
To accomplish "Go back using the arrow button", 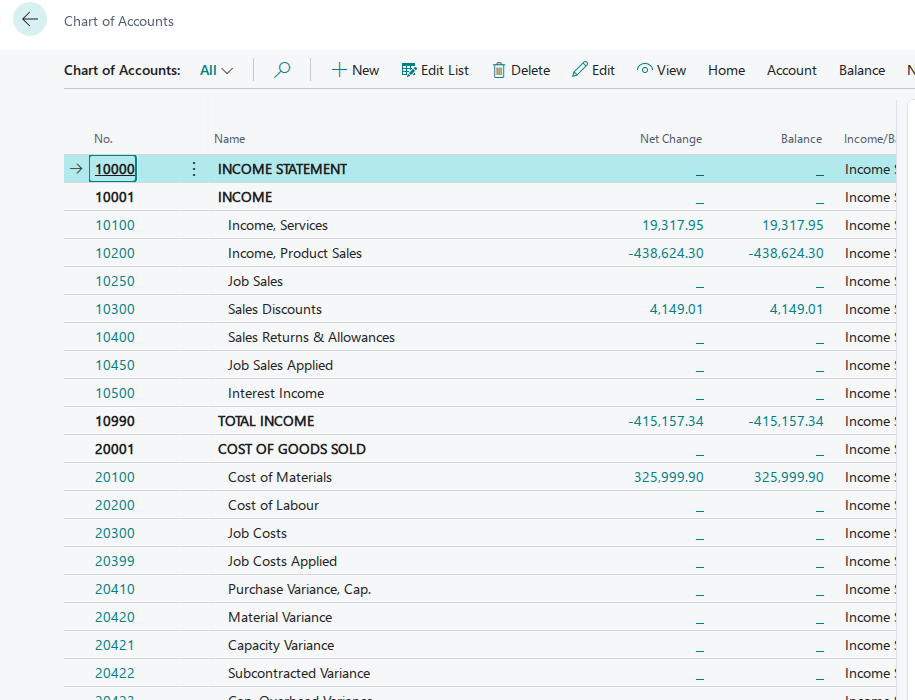I will [30, 19].
